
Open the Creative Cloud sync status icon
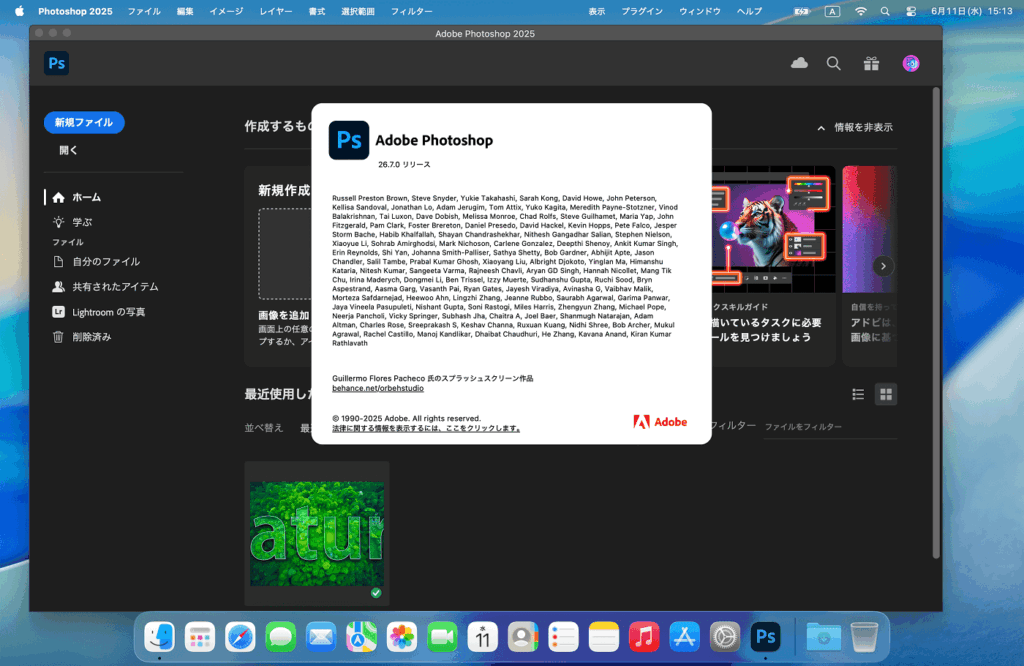(799, 63)
